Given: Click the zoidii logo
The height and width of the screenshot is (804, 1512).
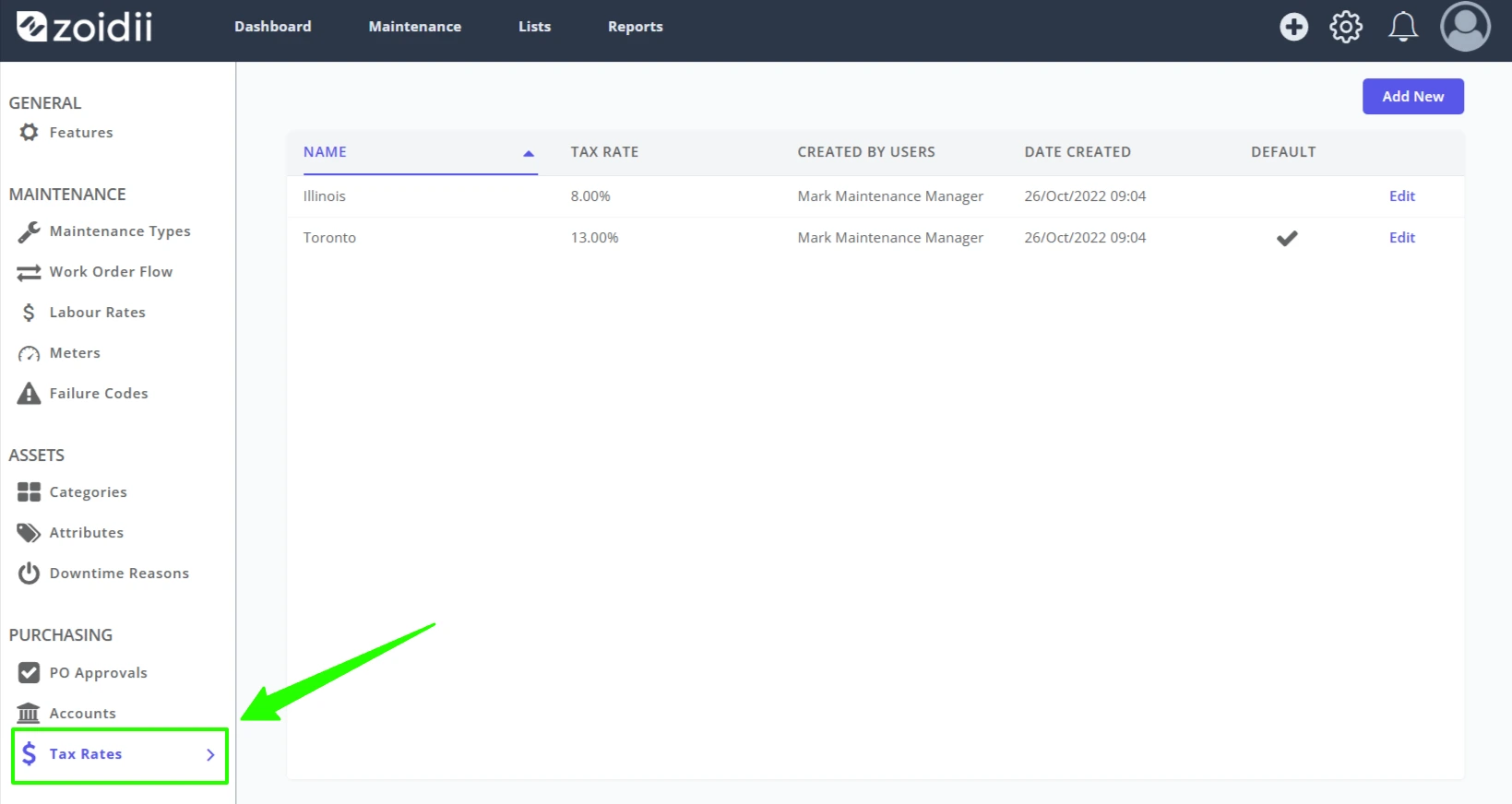Looking at the screenshot, I should (x=85, y=27).
